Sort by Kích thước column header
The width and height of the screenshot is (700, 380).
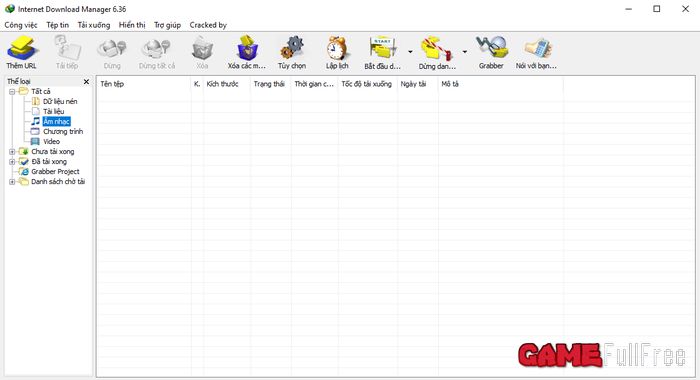(x=227, y=84)
